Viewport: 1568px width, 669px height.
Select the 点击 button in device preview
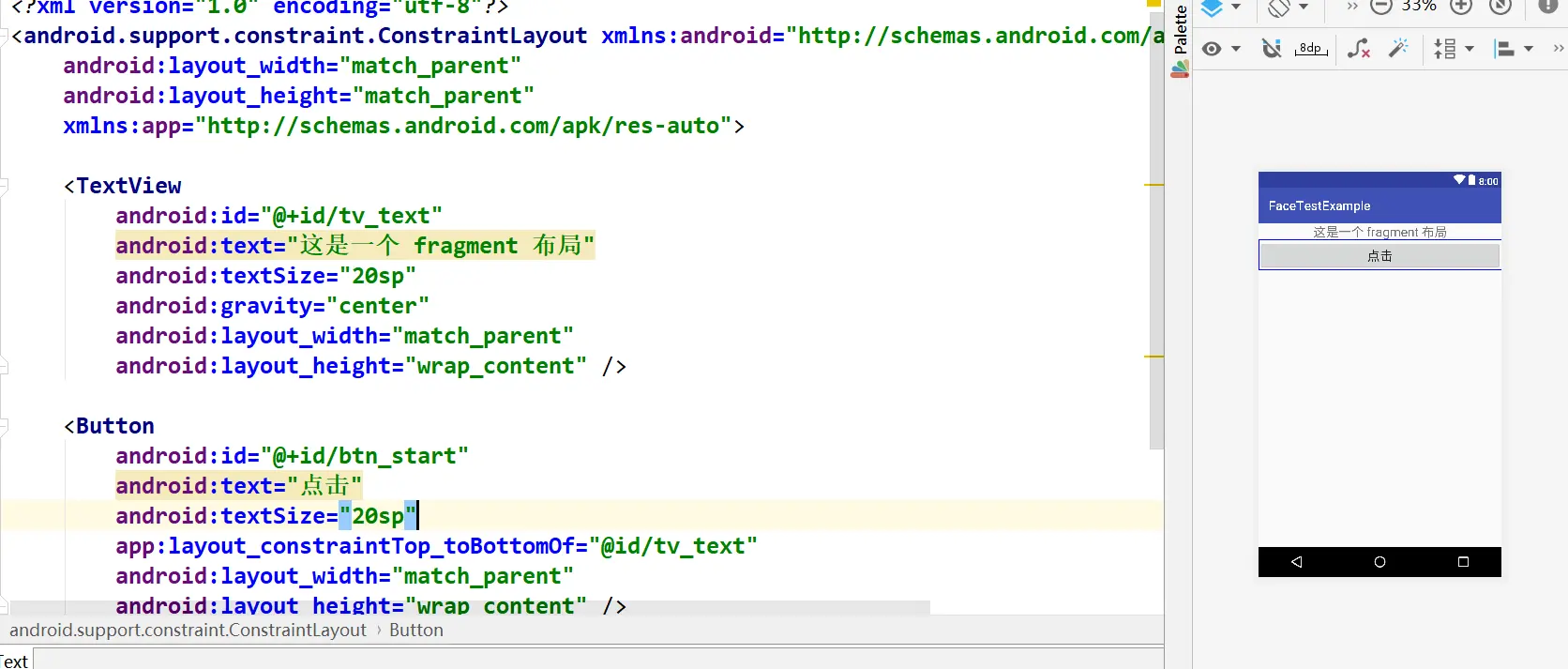point(1380,256)
